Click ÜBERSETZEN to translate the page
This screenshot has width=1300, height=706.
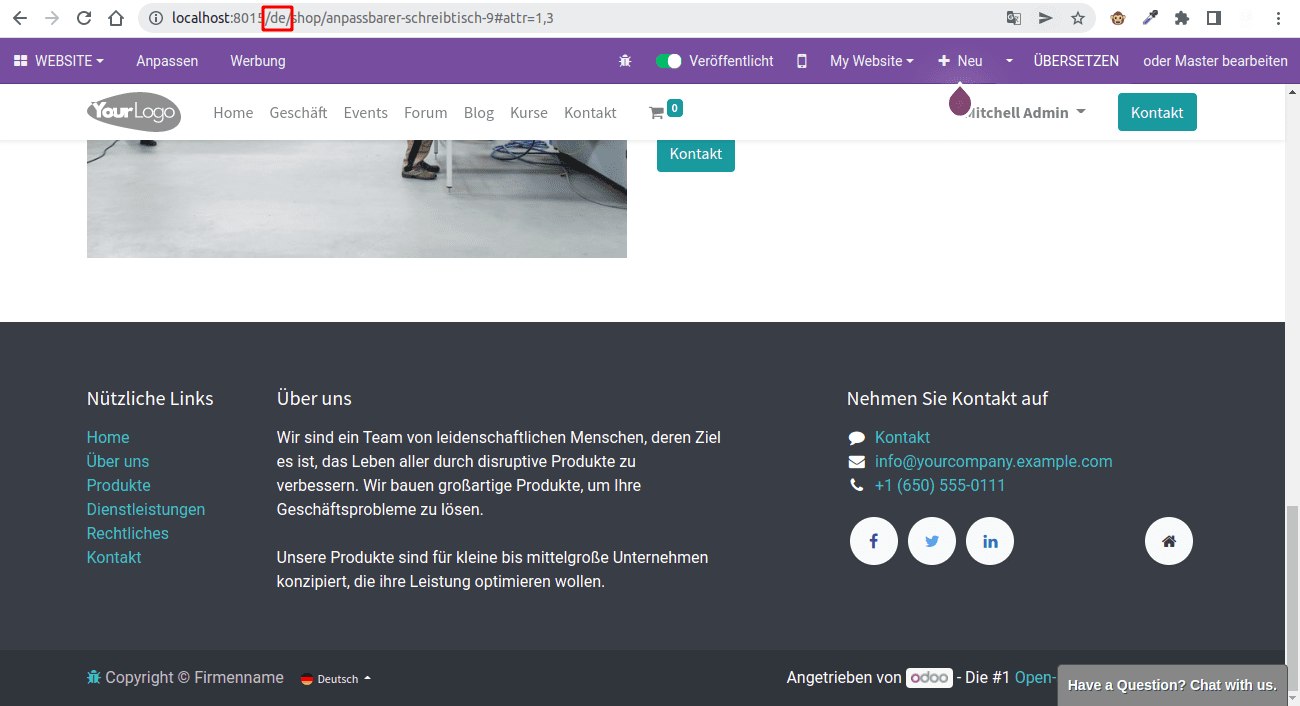(1076, 61)
